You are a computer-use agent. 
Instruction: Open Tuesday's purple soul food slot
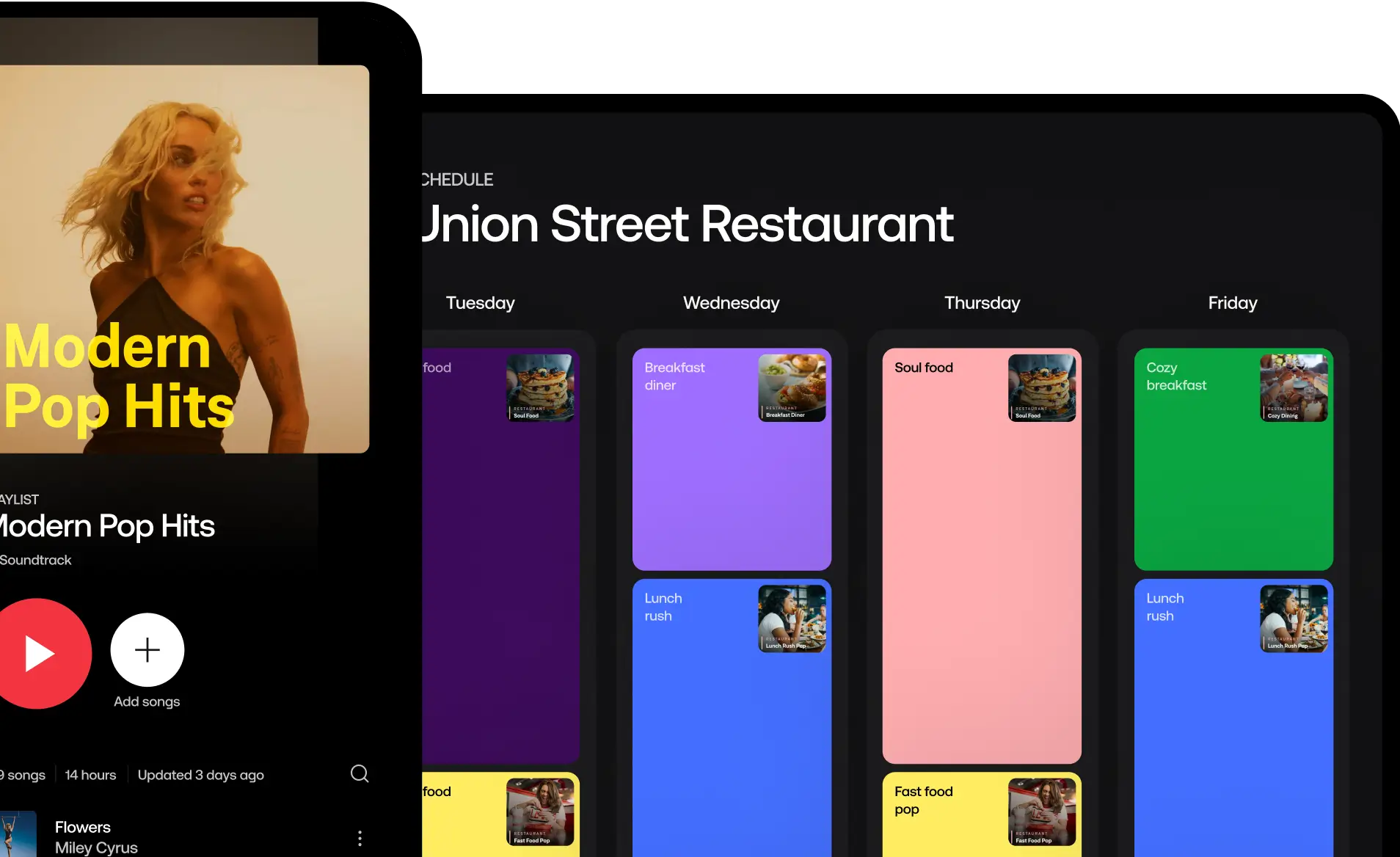(500, 555)
